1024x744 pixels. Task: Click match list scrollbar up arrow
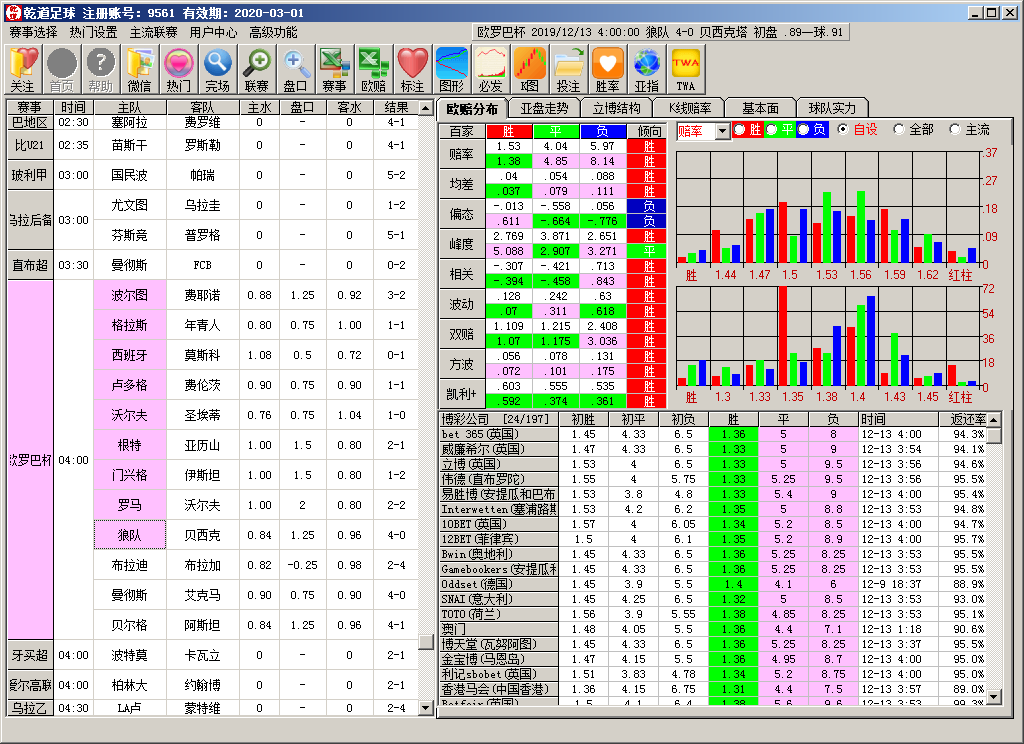pos(426,108)
